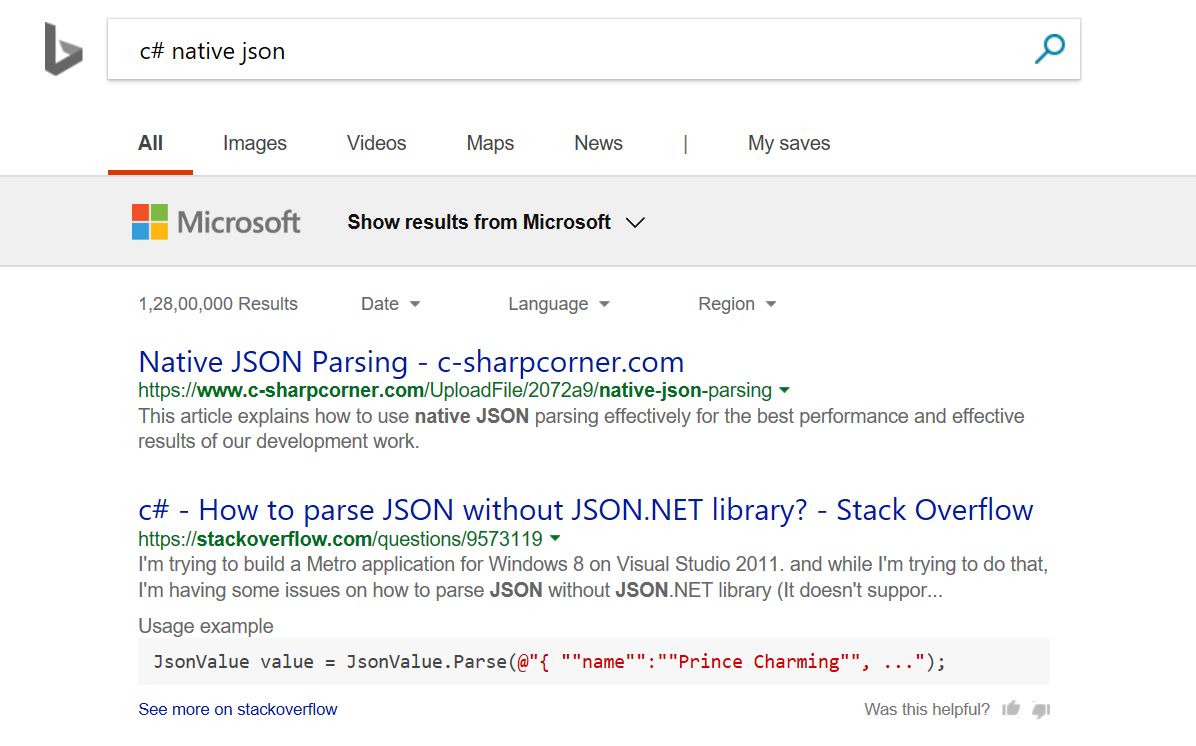Image resolution: width=1196 pixels, height=746 pixels.
Task: Click the Bing logo icon
Action: click(63, 50)
